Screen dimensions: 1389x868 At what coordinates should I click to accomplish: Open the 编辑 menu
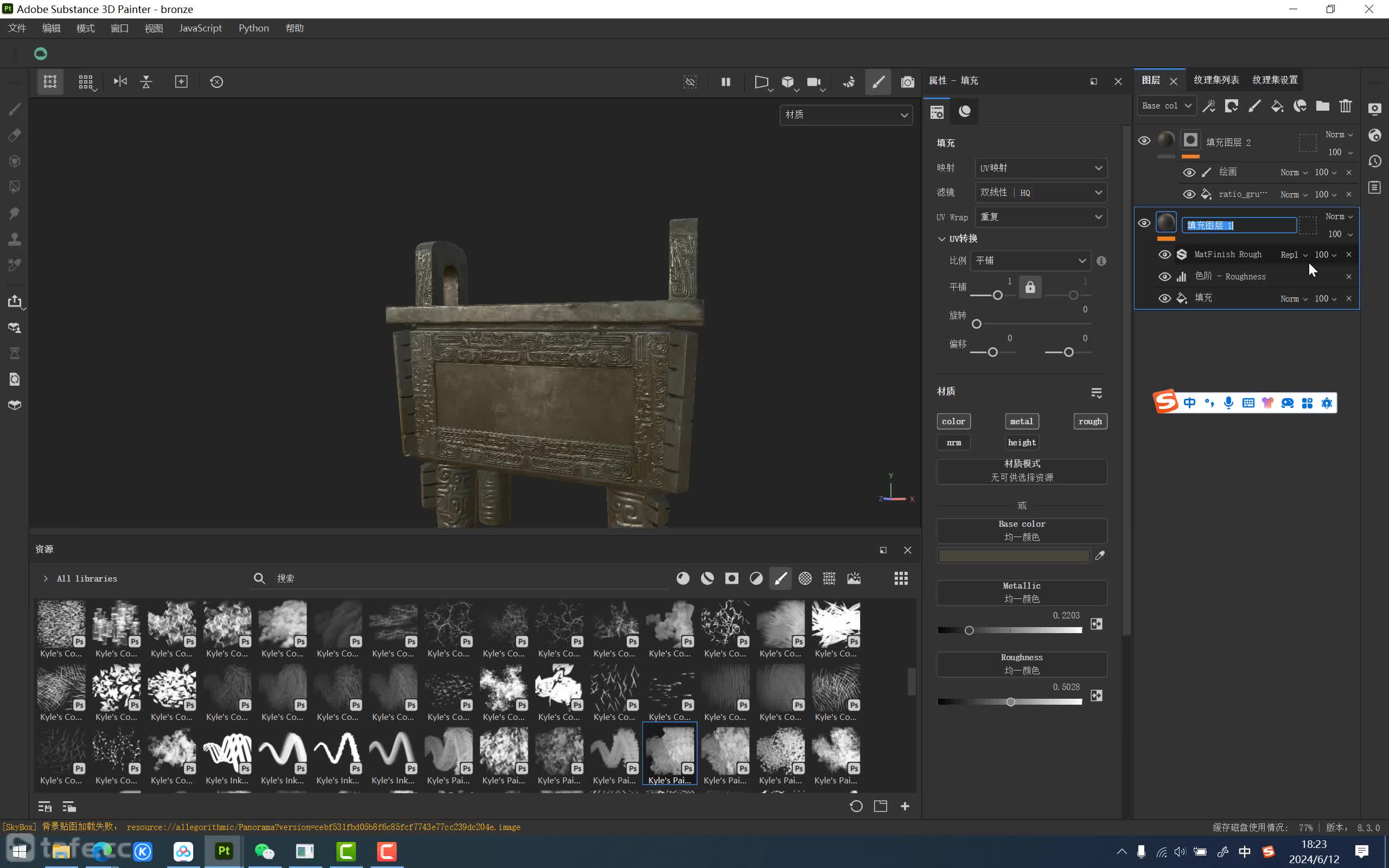pyautogui.click(x=51, y=28)
